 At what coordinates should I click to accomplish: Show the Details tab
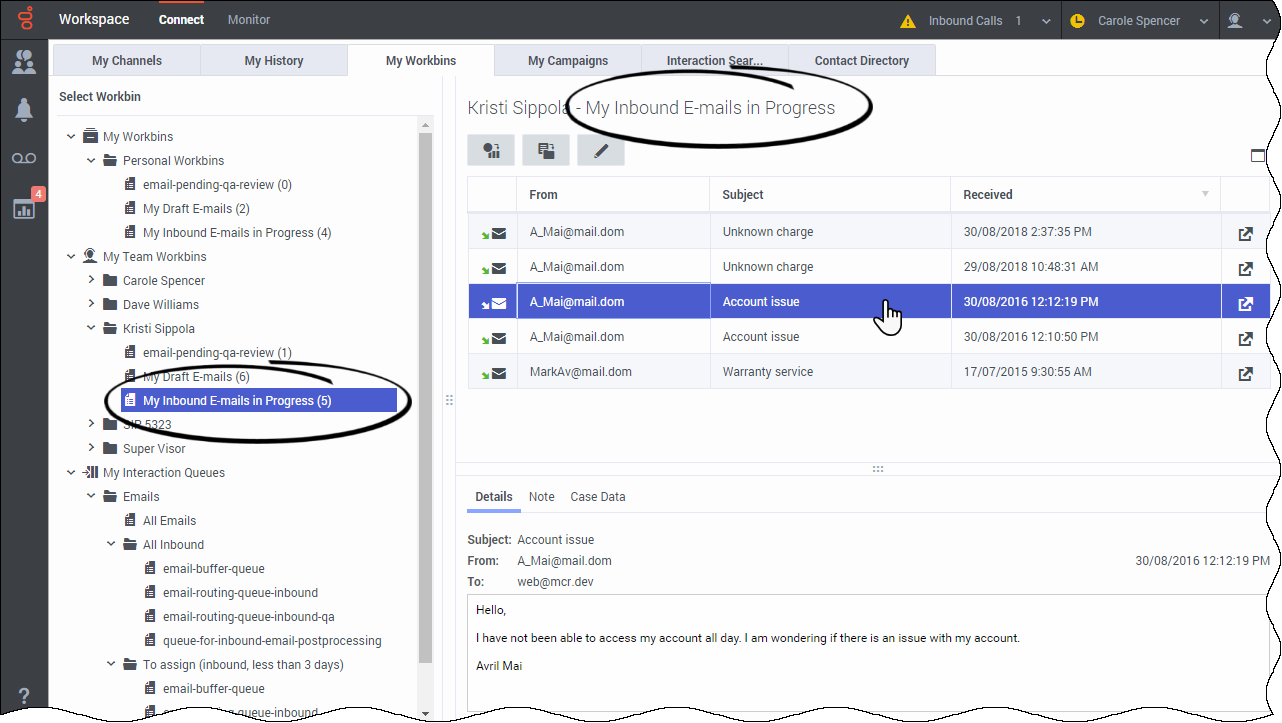pos(494,497)
